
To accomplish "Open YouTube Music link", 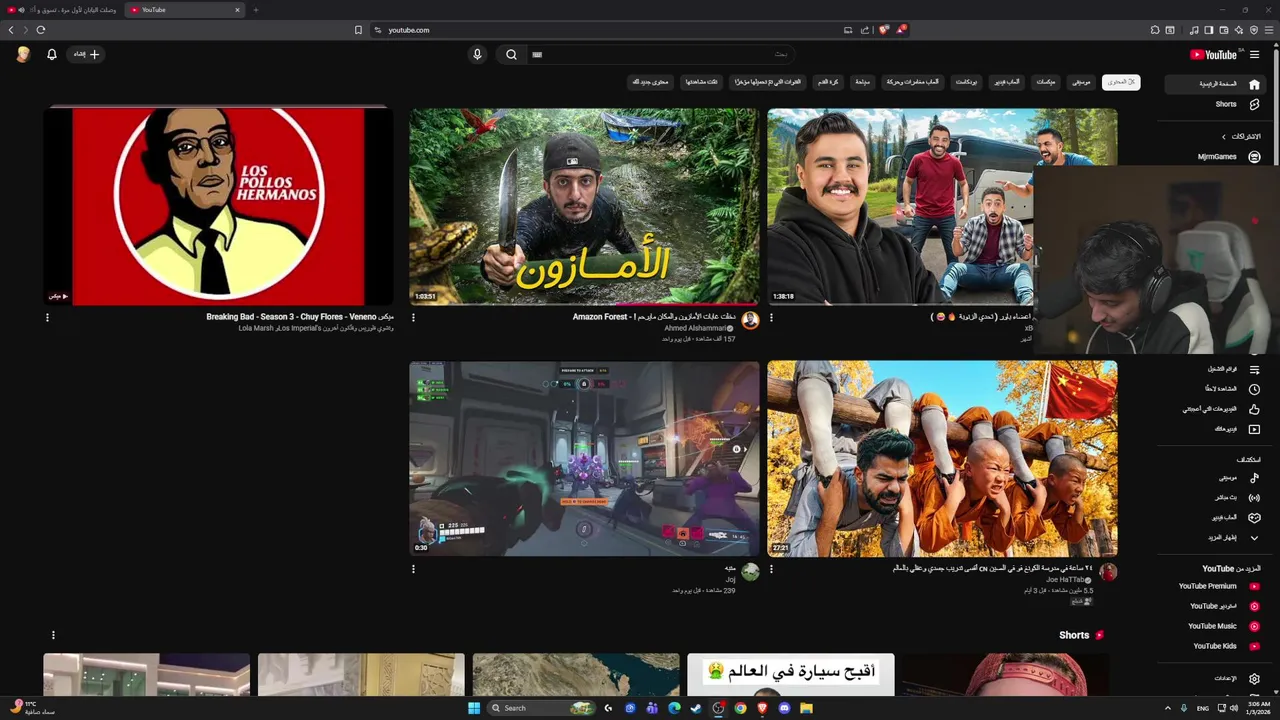I will (x=1217, y=626).
